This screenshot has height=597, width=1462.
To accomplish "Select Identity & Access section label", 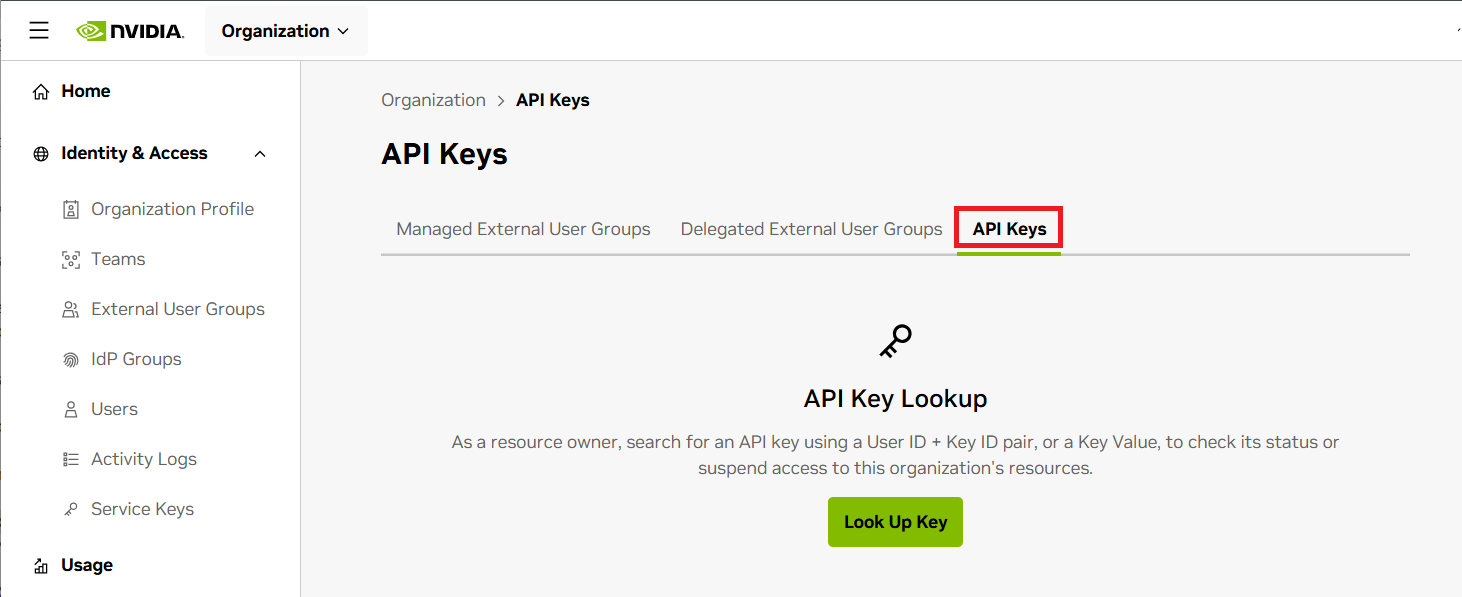I will pos(134,153).
